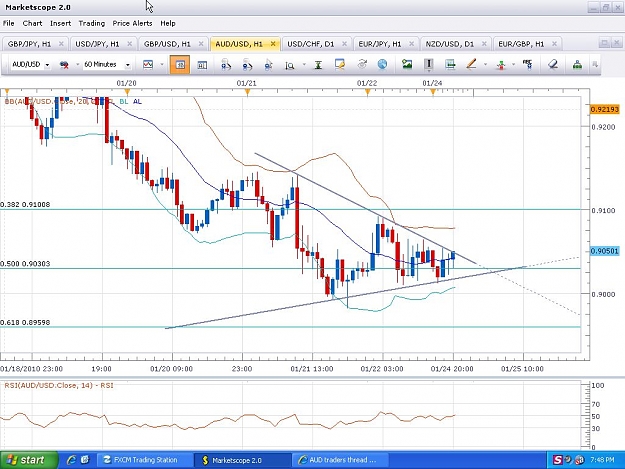Expand the arrow beside the vertical zoom icon

coord(304,65)
